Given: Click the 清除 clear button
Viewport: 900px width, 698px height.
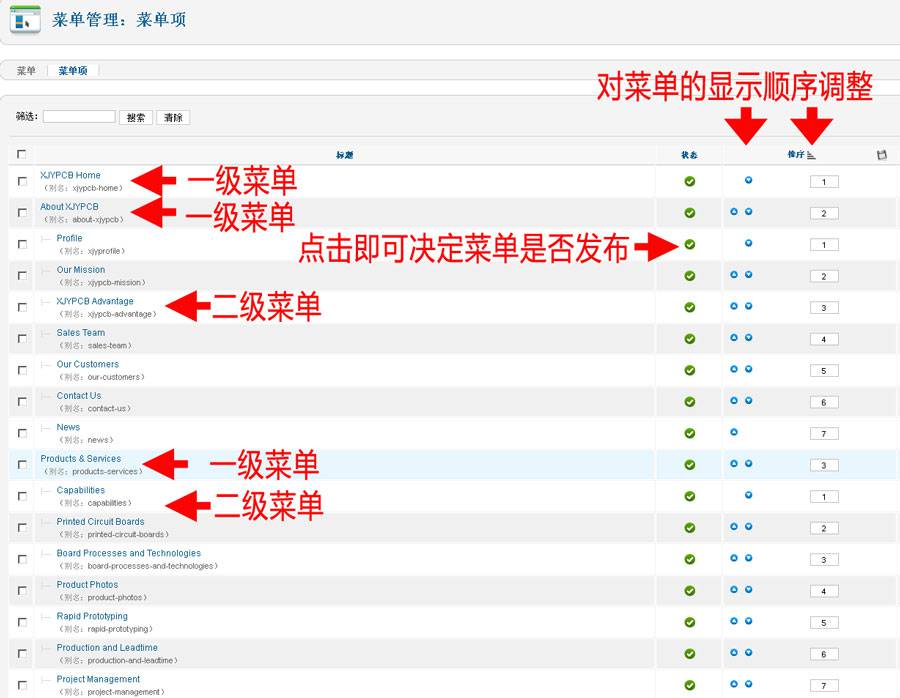Looking at the screenshot, I should 172,117.
